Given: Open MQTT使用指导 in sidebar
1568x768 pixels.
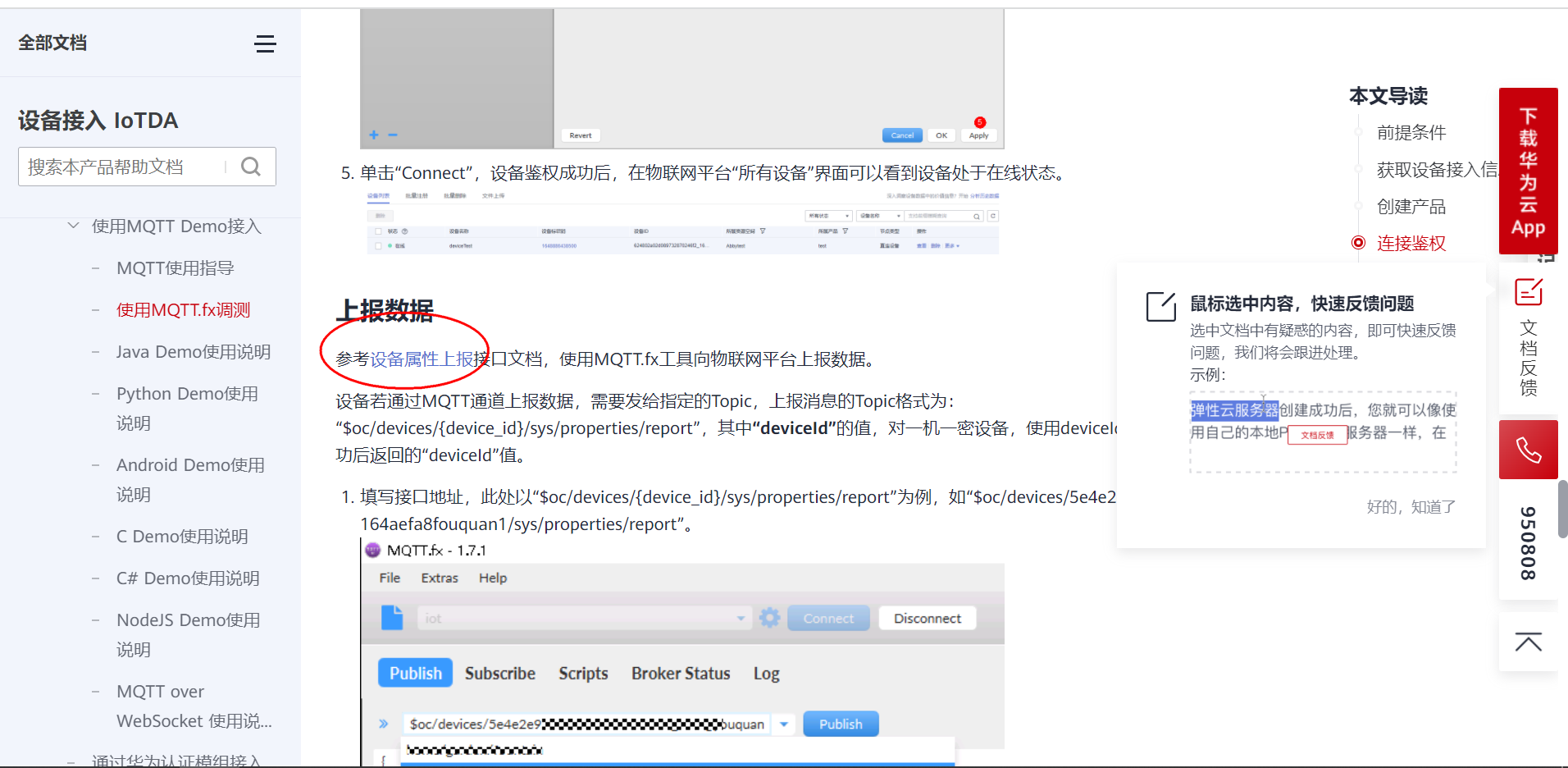Looking at the screenshot, I should (x=175, y=268).
